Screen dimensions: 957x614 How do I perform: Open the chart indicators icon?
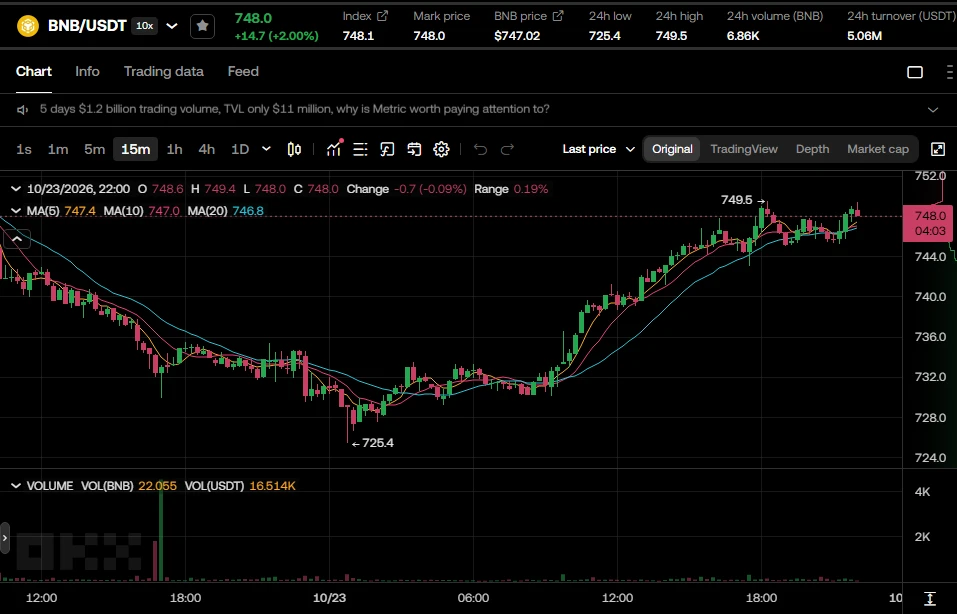(x=334, y=149)
